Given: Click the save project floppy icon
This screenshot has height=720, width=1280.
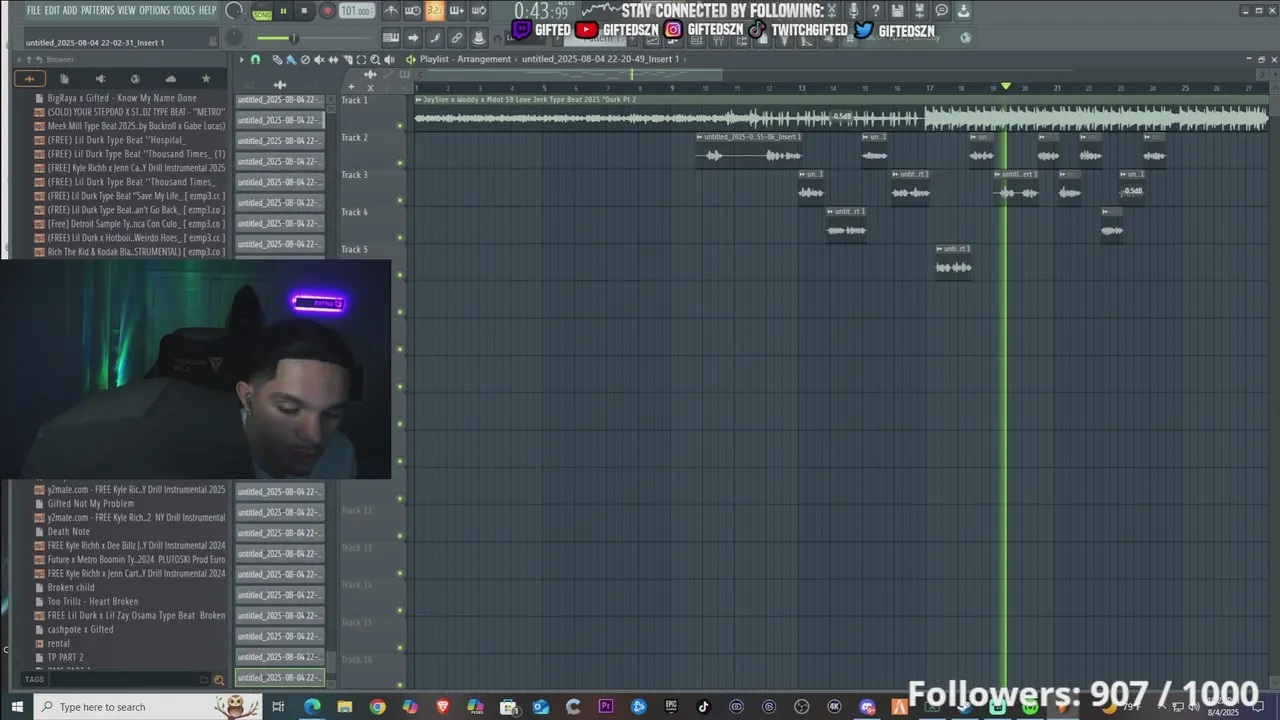Looking at the screenshot, I should click(x=898, y=11).
